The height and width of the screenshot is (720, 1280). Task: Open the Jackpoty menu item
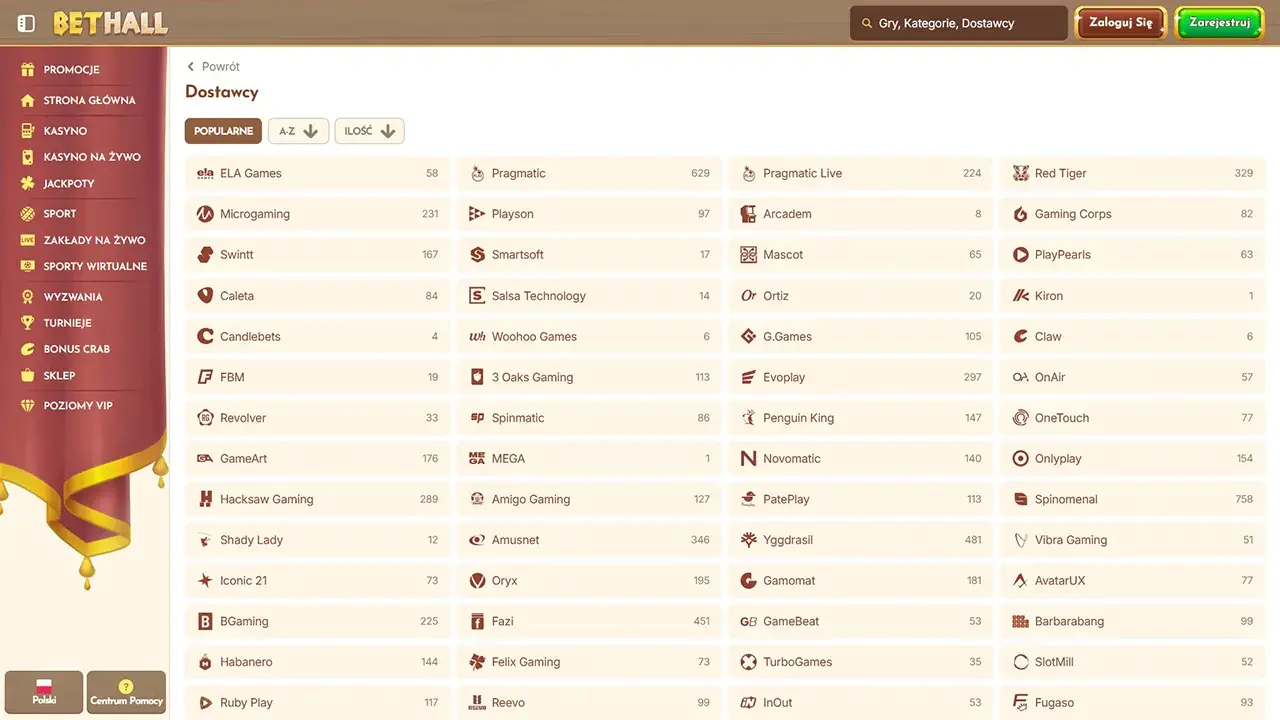69,184
